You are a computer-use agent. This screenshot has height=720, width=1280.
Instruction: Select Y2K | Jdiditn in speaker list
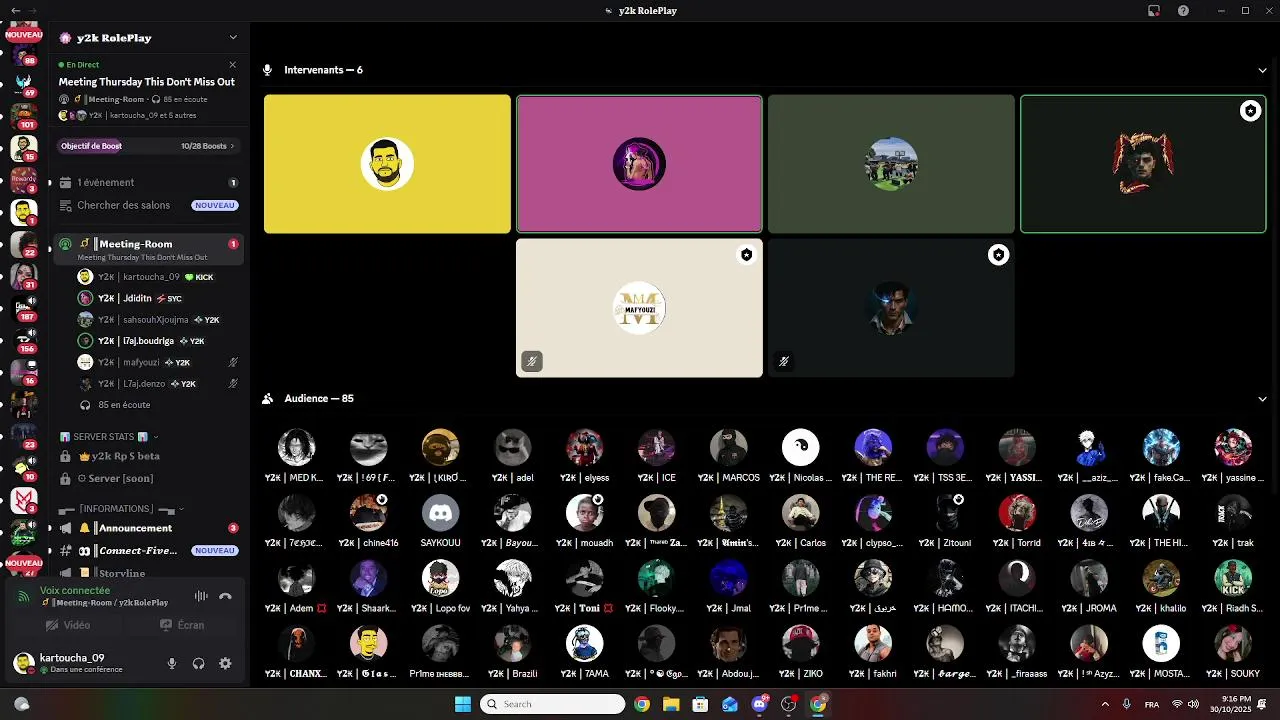(x=158, y=298)
